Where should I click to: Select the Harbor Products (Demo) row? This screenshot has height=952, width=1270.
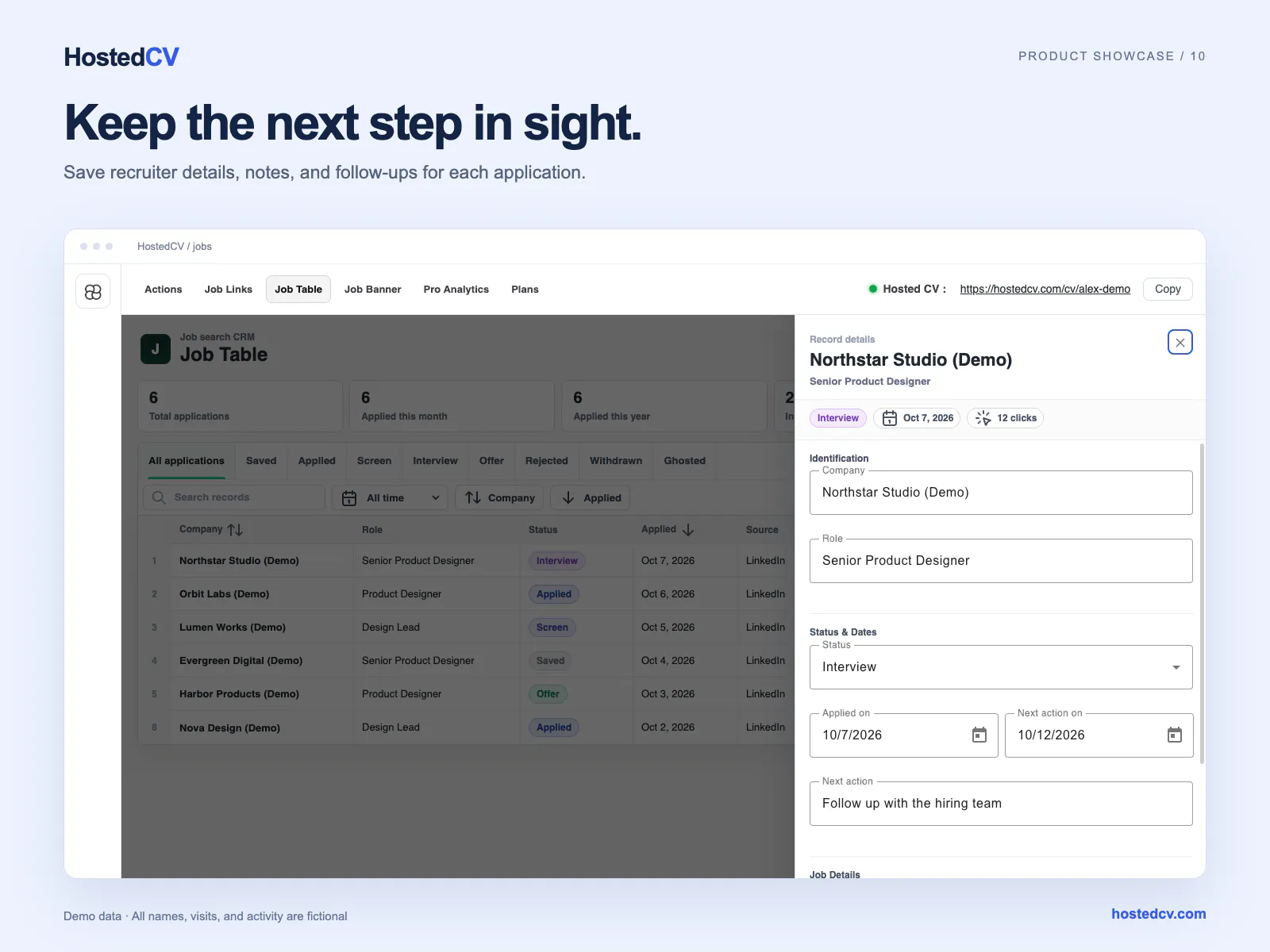click(x=467, y=694)
